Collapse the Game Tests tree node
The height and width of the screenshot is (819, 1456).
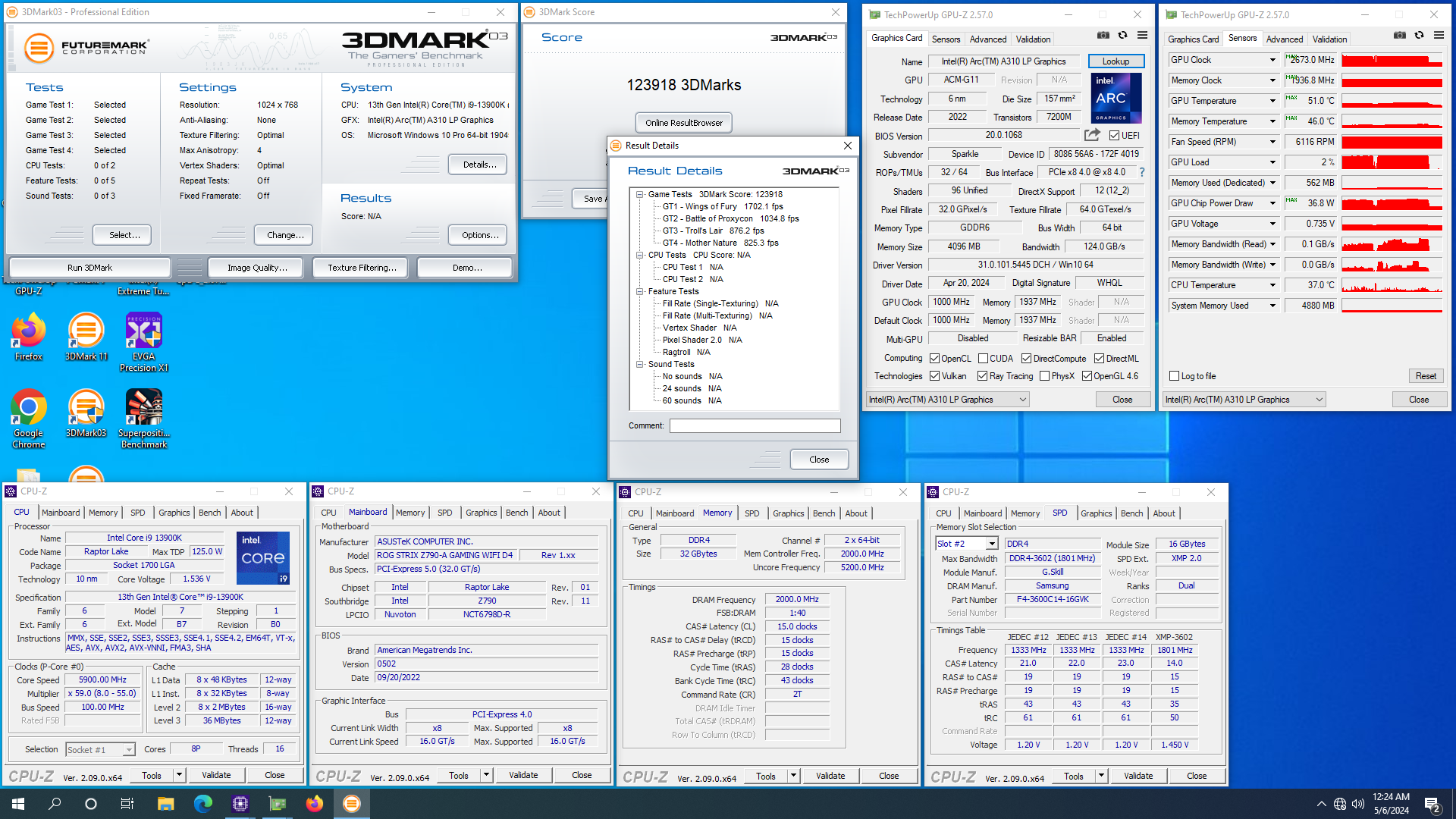point(640,194)
